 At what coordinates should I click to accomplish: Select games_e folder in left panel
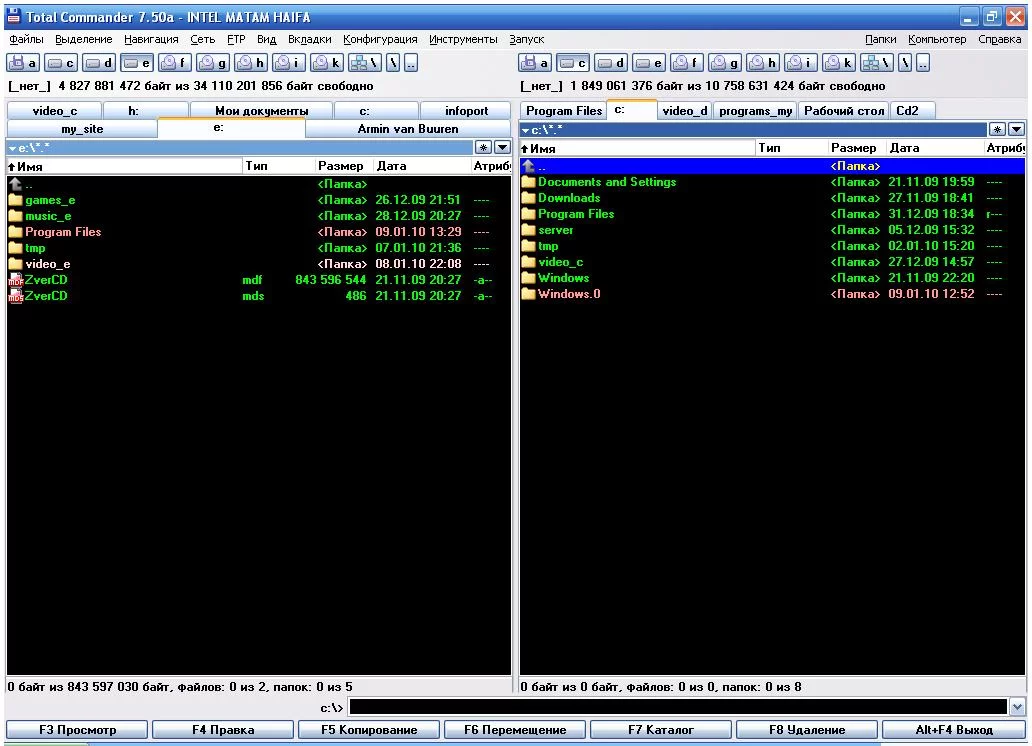pyautogui.click(x=259, y=200)
